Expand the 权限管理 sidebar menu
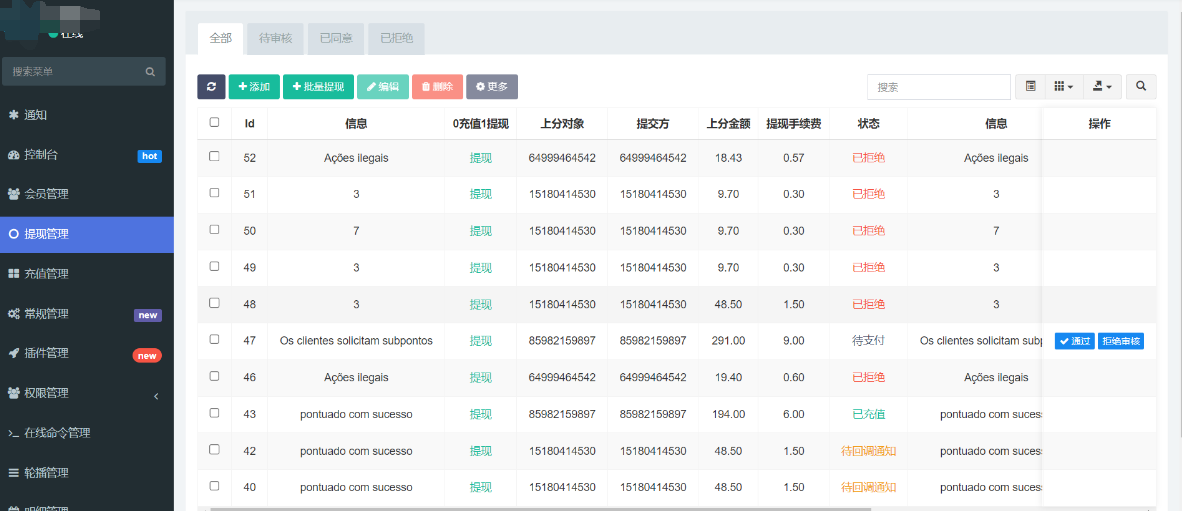Screen dimensions: 1182x518 [46, 393]
